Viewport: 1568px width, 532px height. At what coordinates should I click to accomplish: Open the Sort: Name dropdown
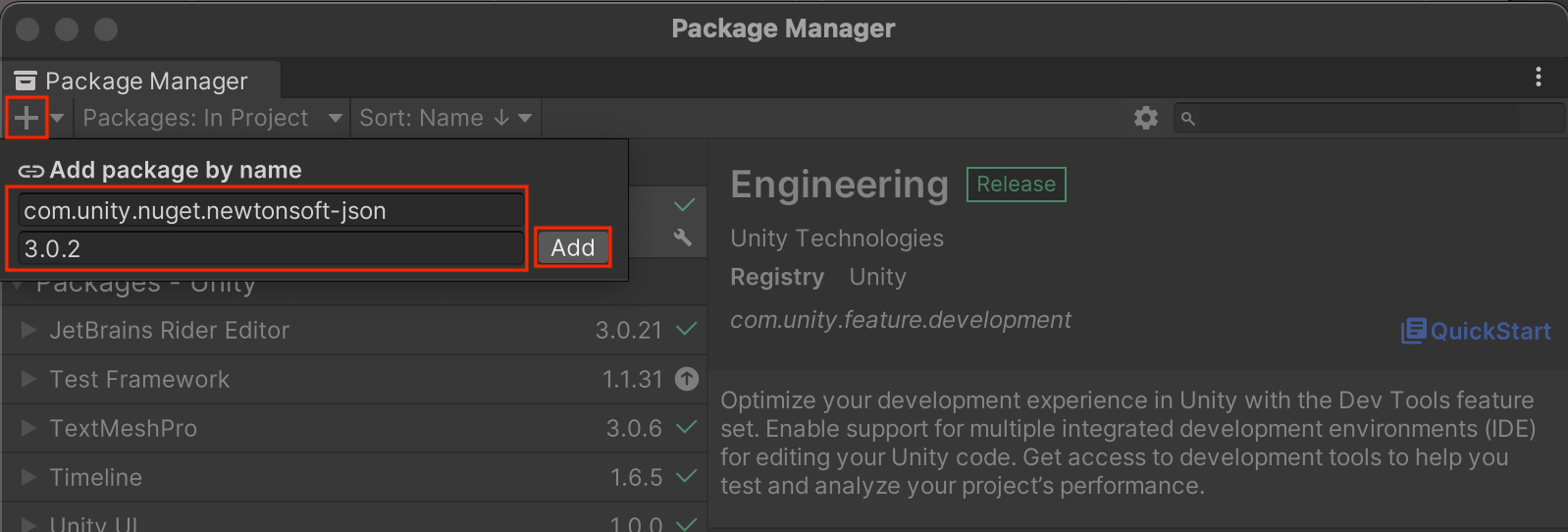(444, 119)
